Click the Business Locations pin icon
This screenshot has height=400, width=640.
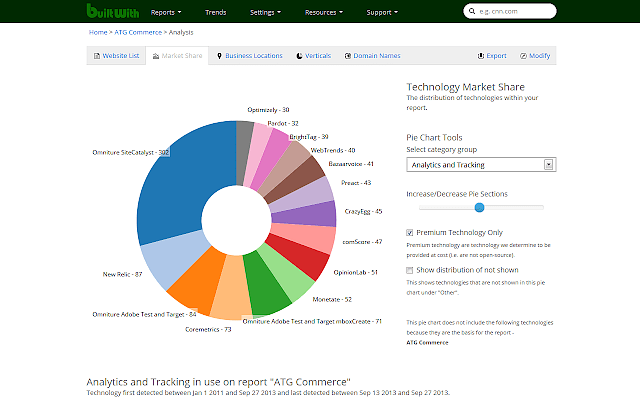[219, 56]
